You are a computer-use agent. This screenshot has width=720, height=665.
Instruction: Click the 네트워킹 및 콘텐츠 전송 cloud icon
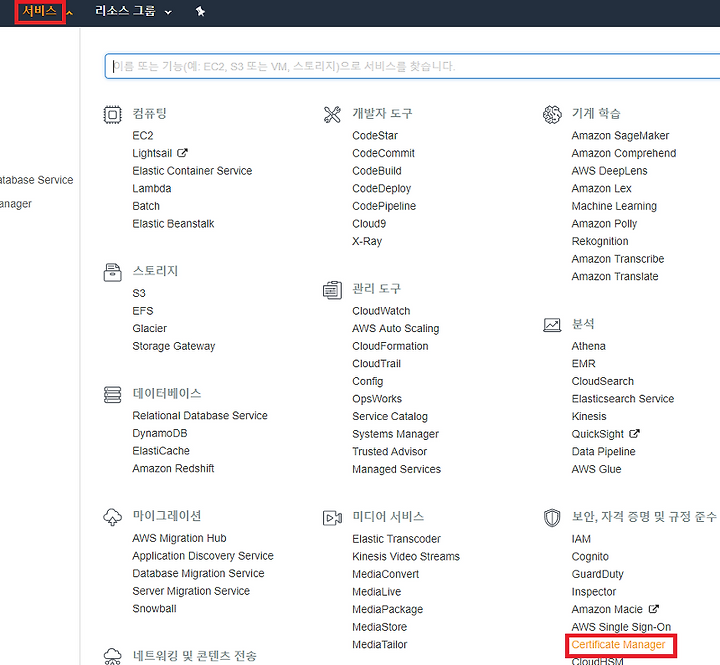[112, 656]
